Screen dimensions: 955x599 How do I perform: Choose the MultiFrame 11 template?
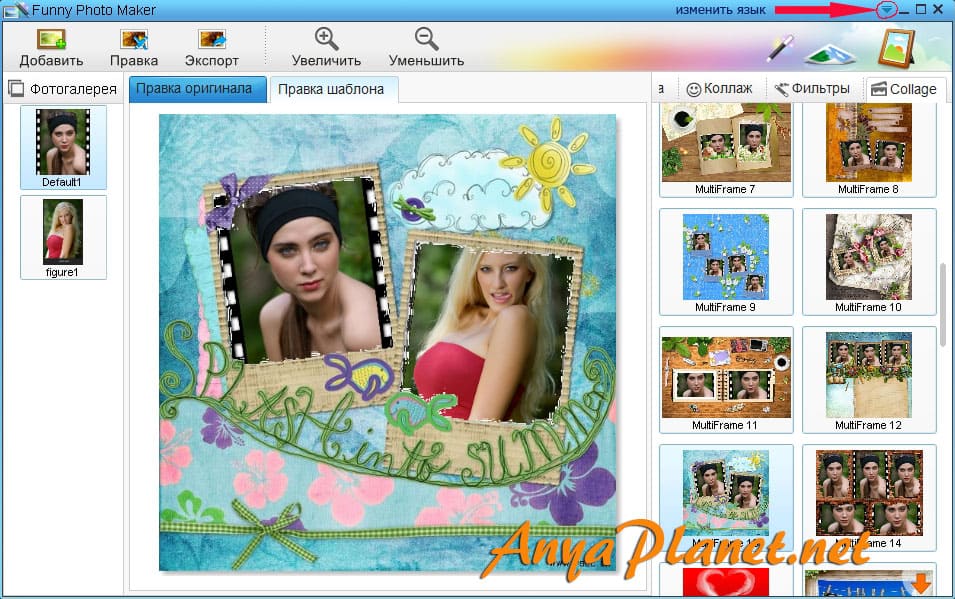click(x=726, y=380)
